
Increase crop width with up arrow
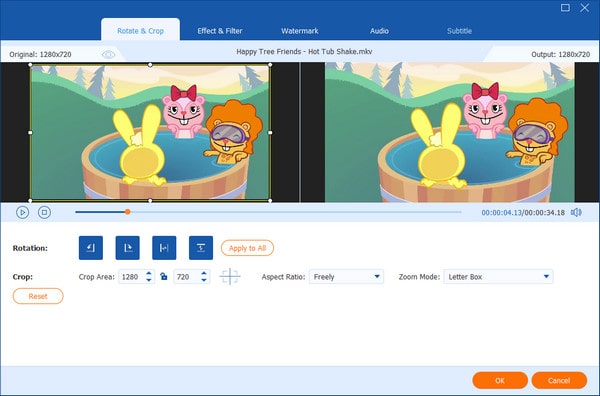[x=148, y=273]
